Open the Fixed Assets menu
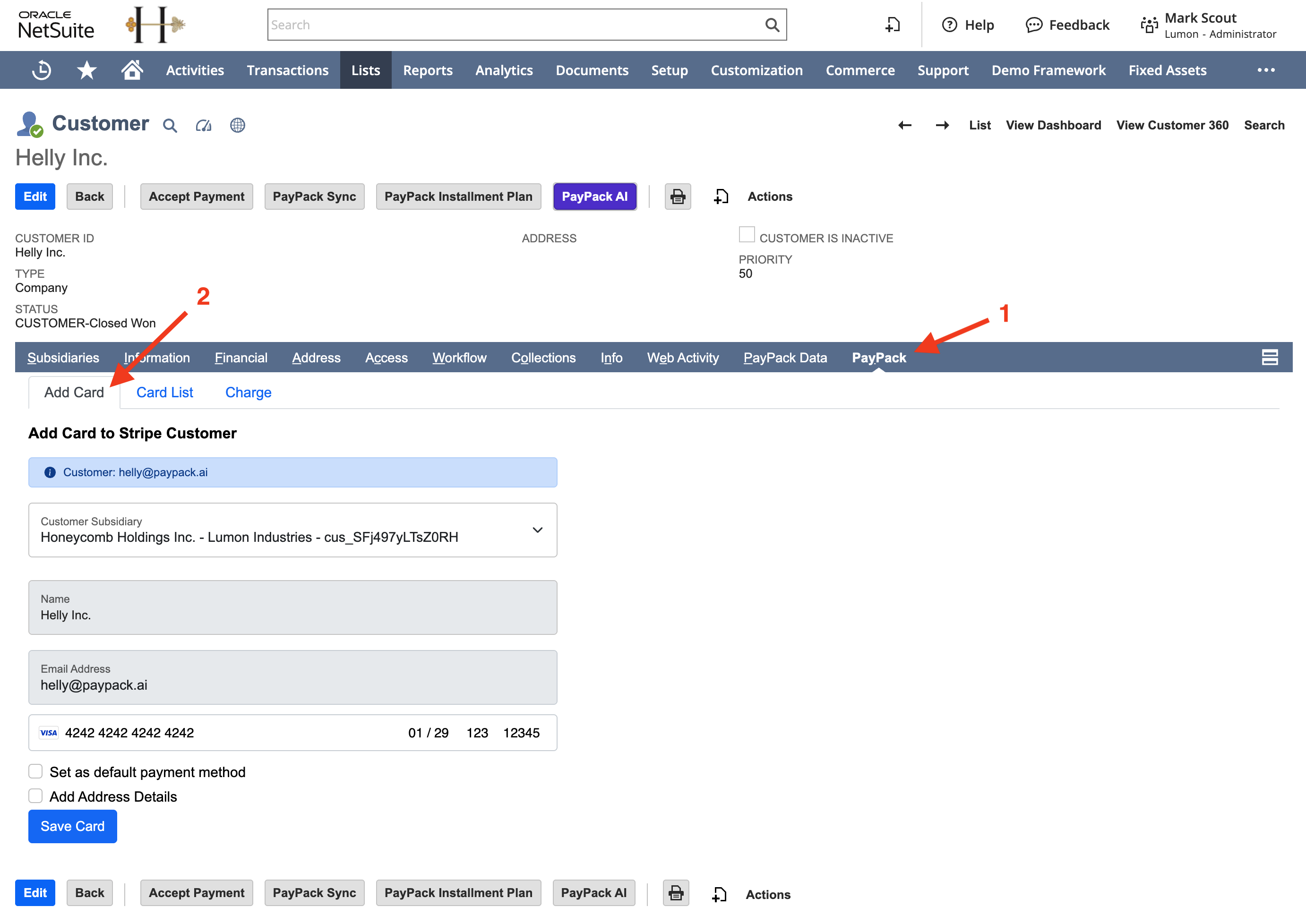The width and height of the screenshot is (1306, 924). (1167, 70)
